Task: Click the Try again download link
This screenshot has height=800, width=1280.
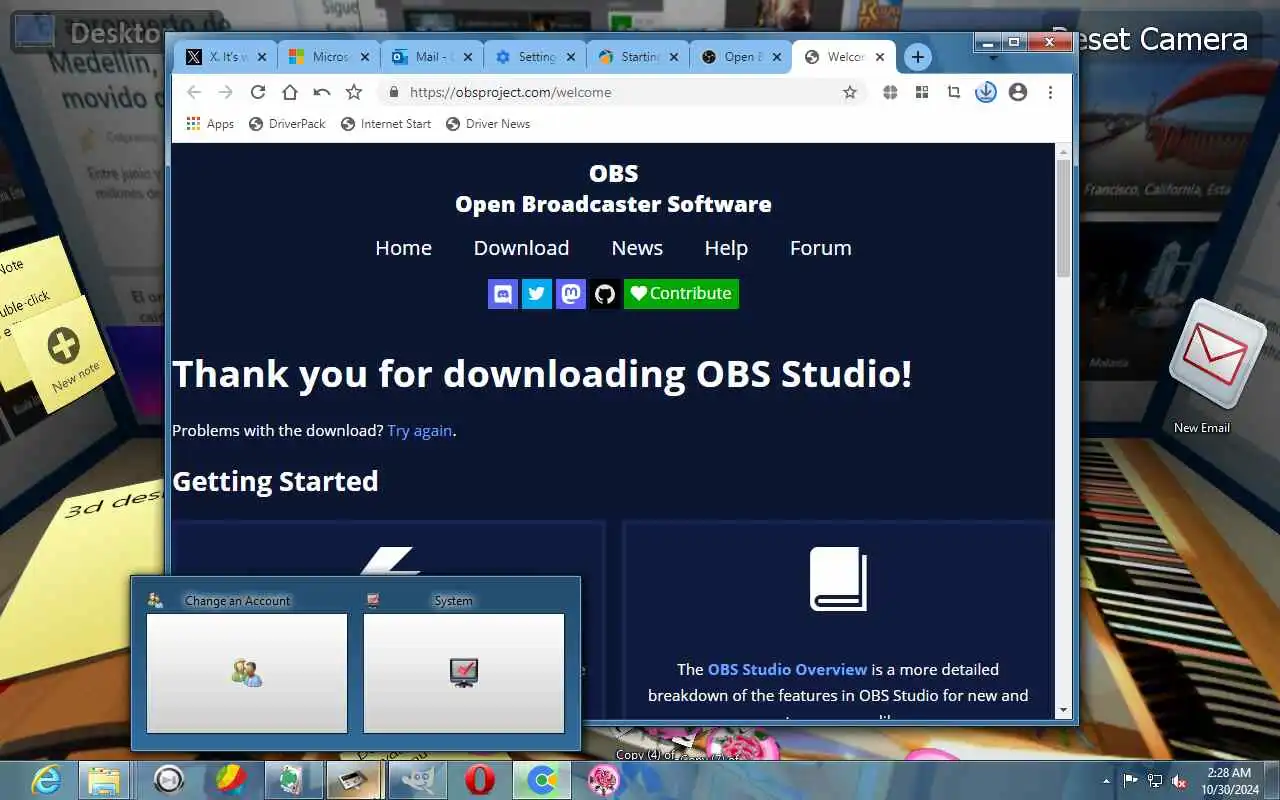Action: 420,431
